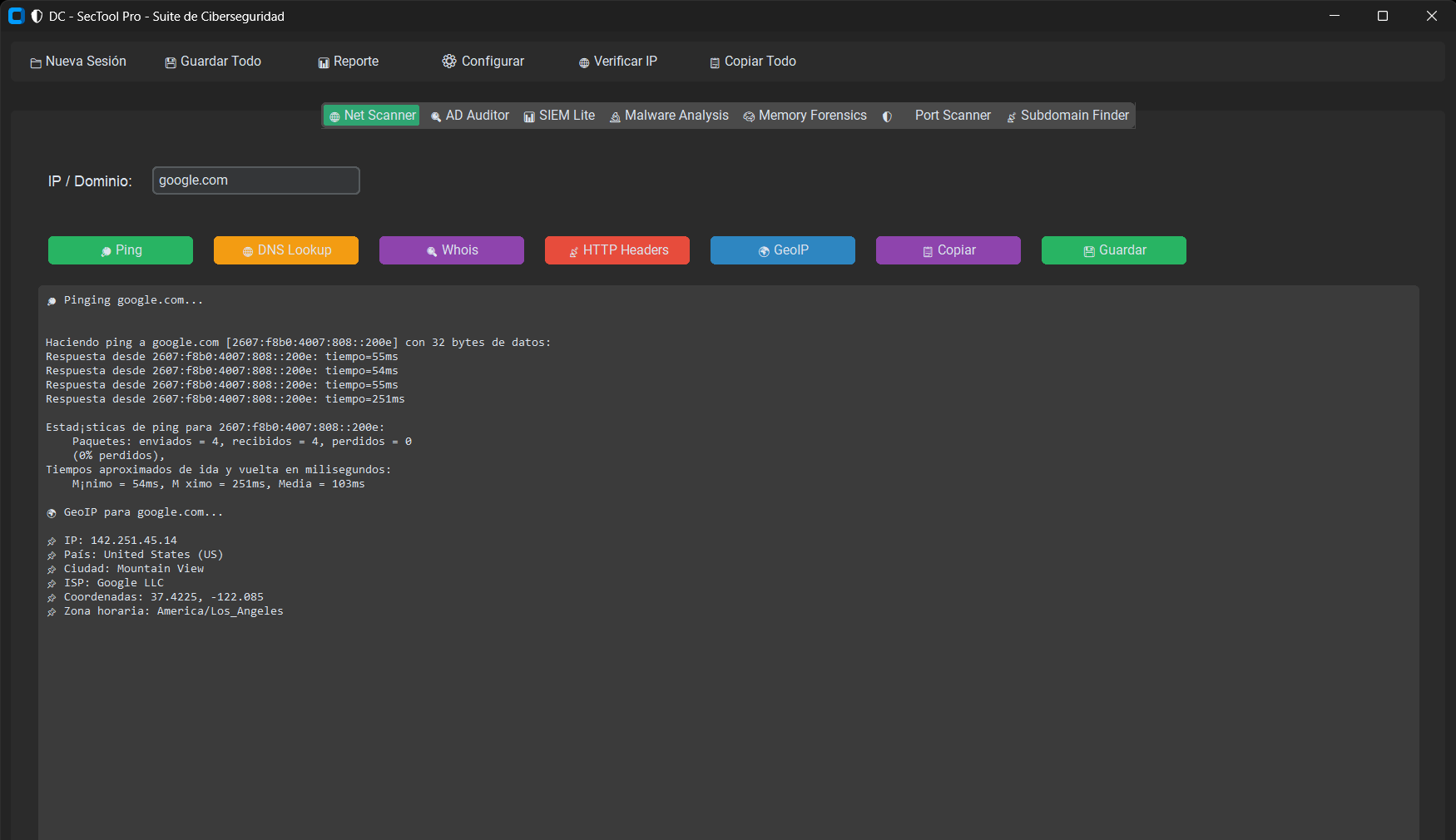This screenshot has height=840, width=1456.
Task: Open the Port Scanner tab
Action: click(x=937, y=116)
